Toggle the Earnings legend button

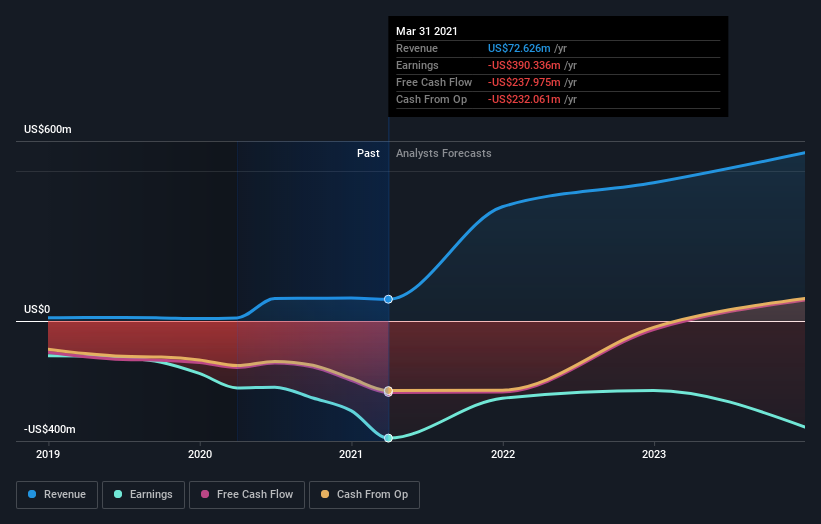[x=143, y=495]
